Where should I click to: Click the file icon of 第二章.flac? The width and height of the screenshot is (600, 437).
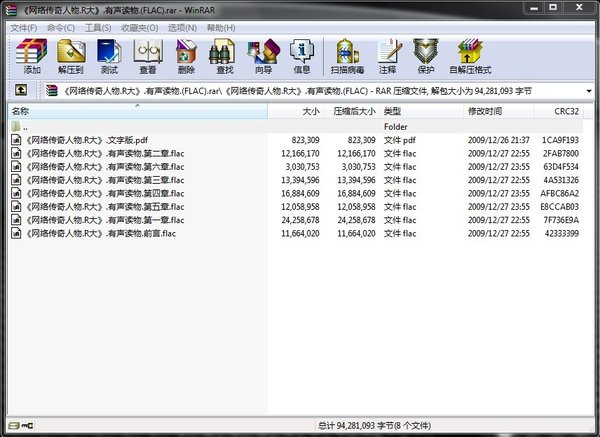(16, 153)
